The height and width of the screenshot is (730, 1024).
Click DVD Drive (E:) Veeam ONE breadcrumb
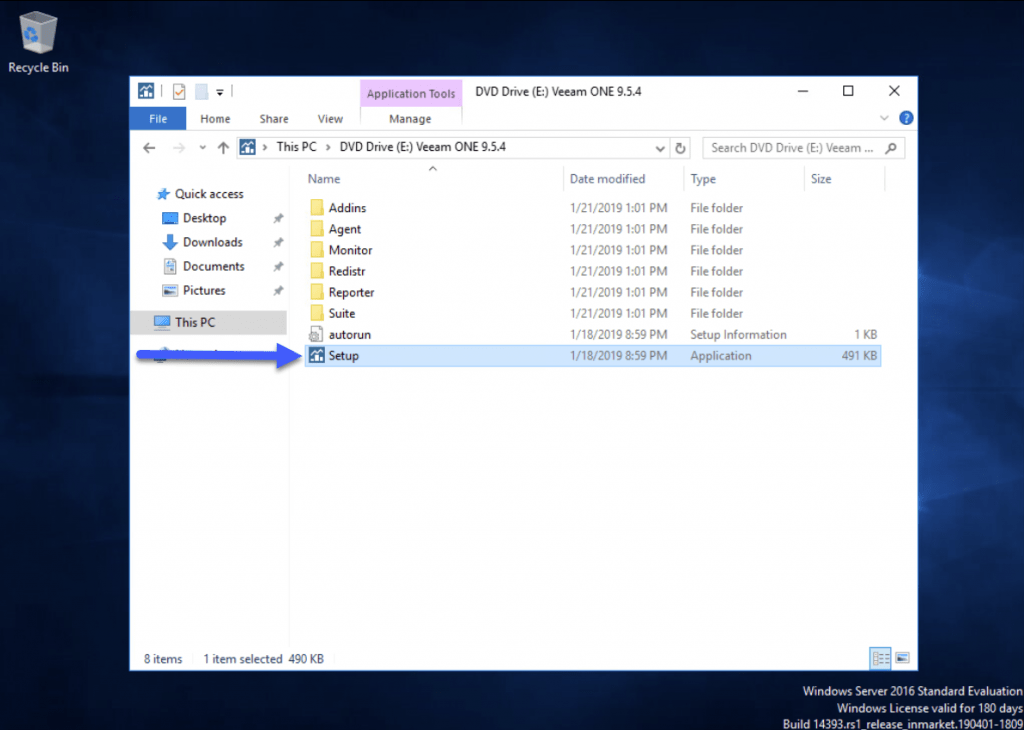point(423,148)
